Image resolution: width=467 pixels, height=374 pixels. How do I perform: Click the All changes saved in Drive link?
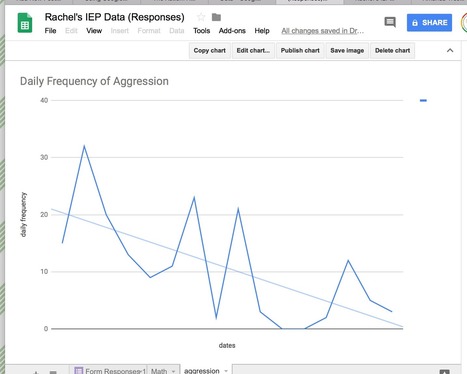pos(323,31)
